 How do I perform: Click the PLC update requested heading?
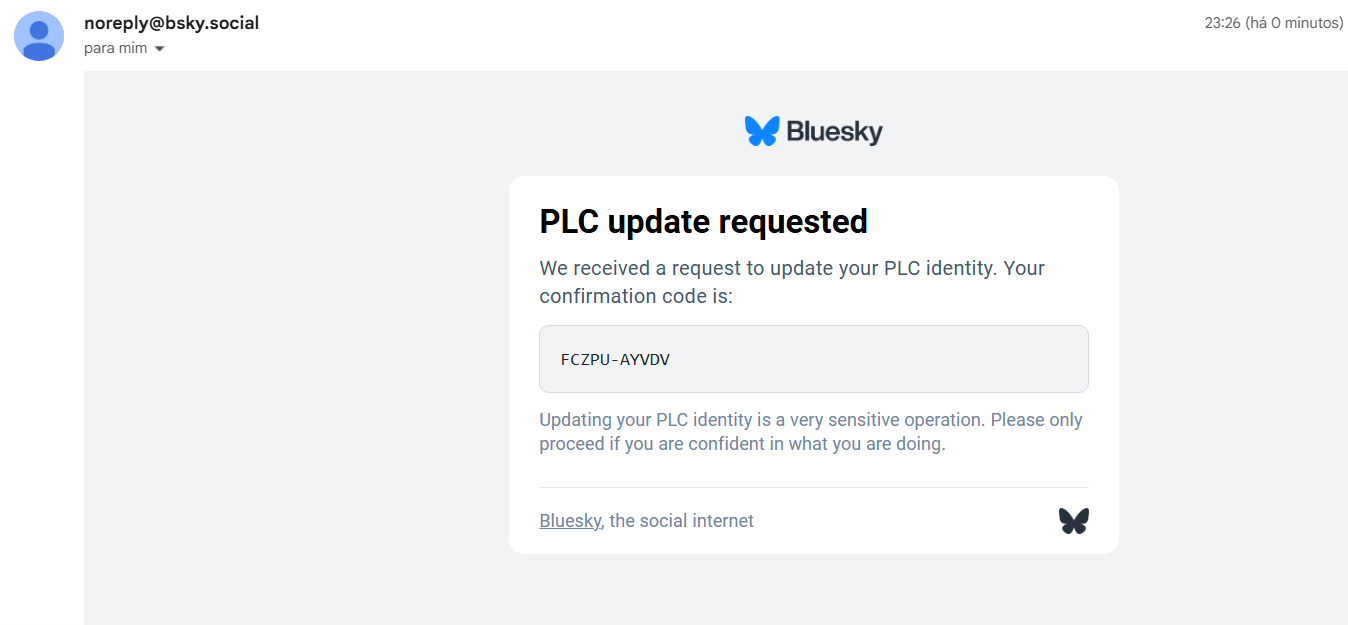coord(703,221)
